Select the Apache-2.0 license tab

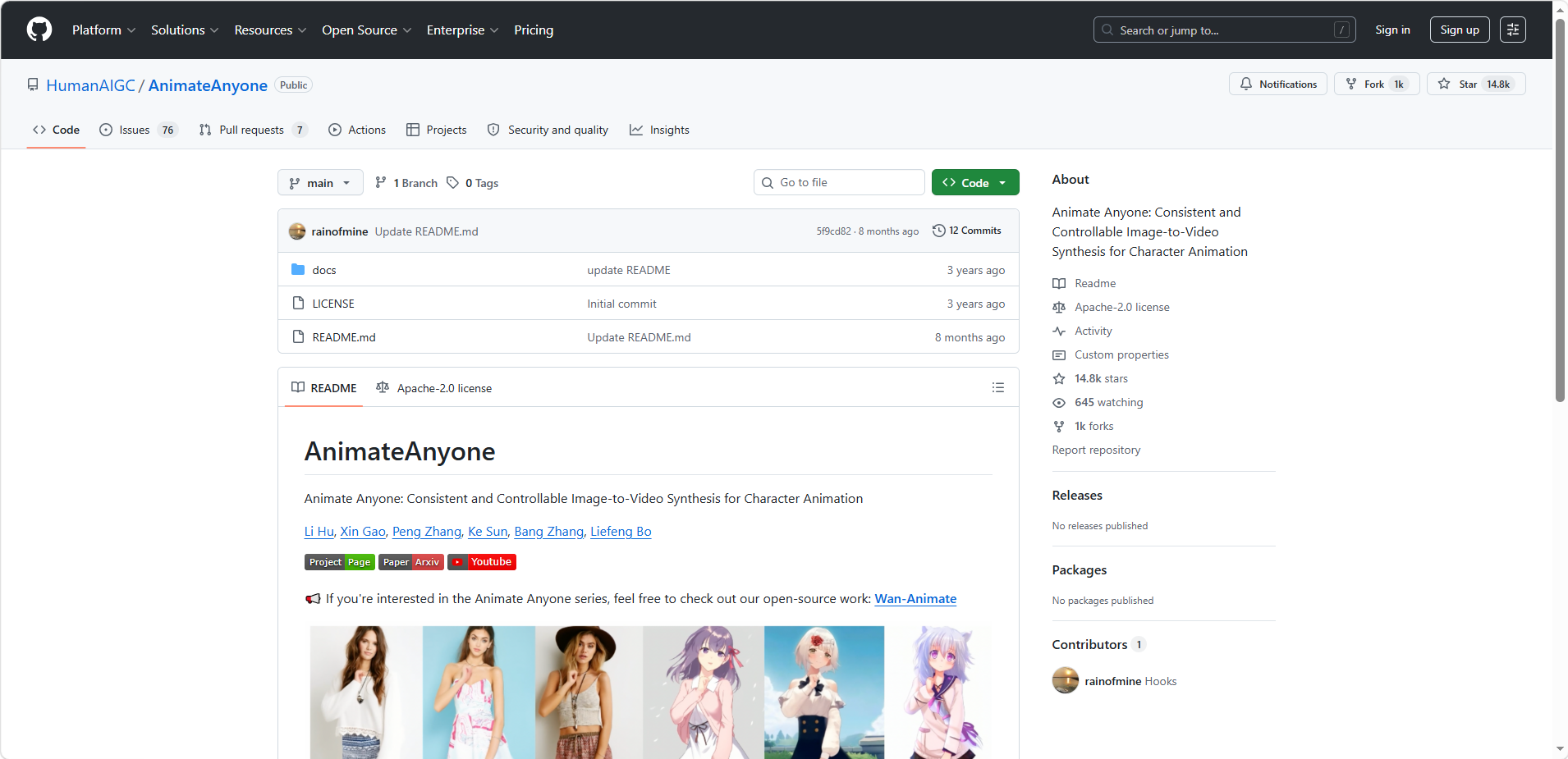click(433, 388)
